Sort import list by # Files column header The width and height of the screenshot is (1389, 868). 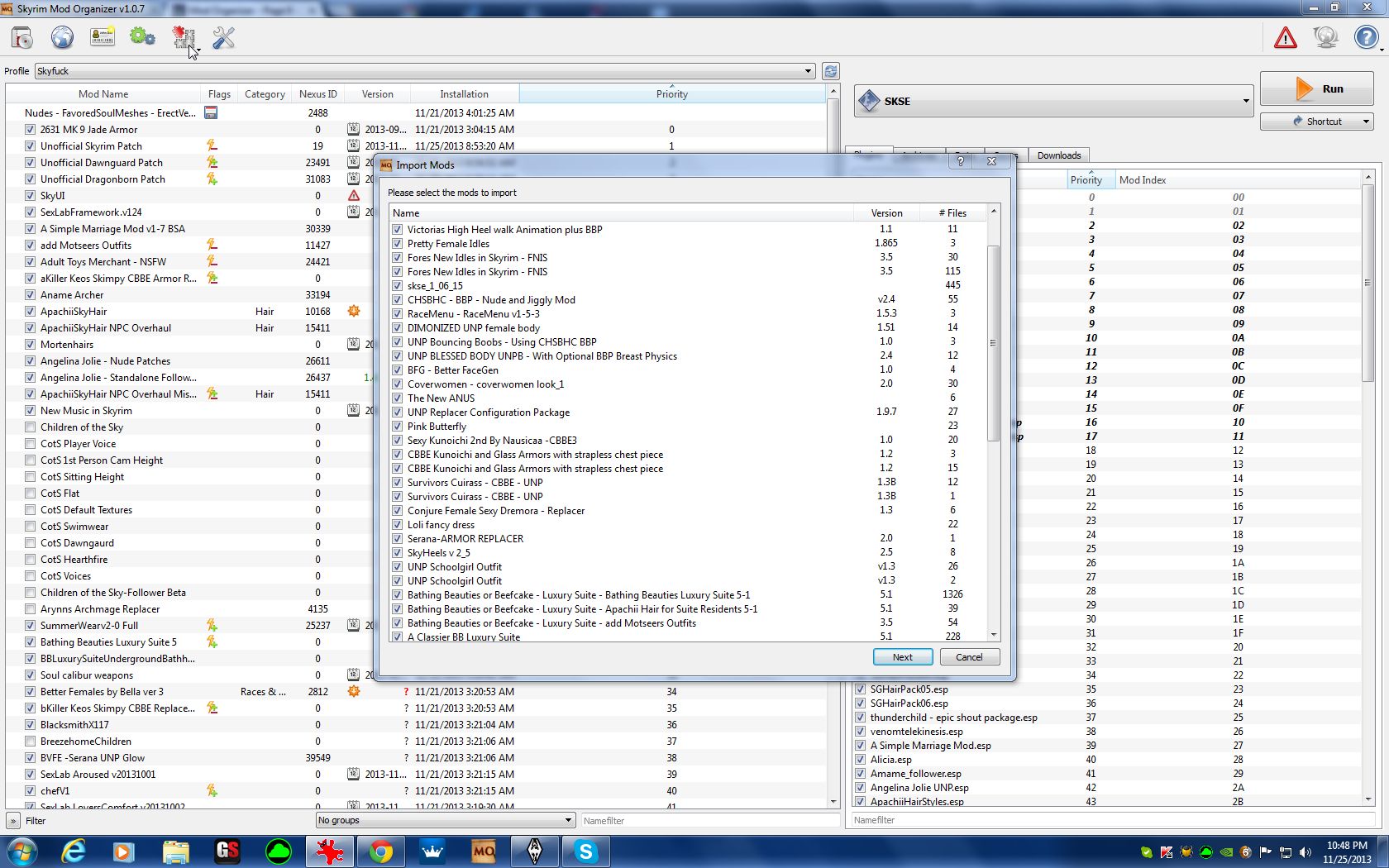tap(952, 213)
